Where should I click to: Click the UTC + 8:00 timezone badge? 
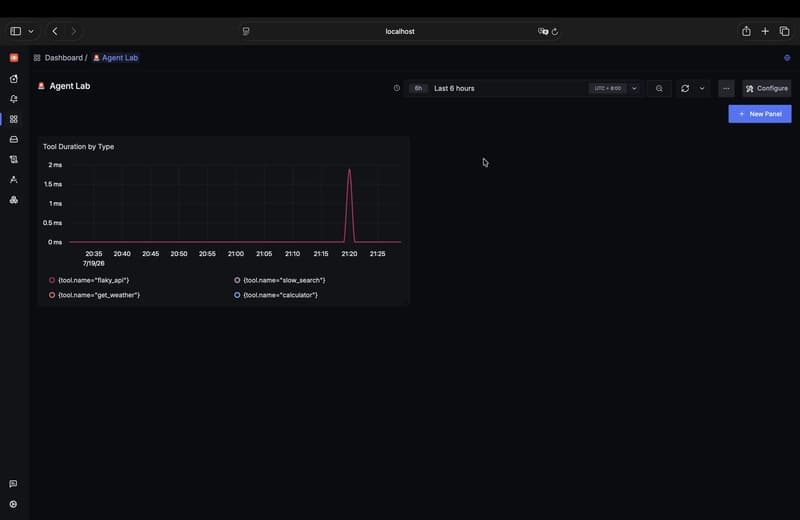[x=608, y=88]
